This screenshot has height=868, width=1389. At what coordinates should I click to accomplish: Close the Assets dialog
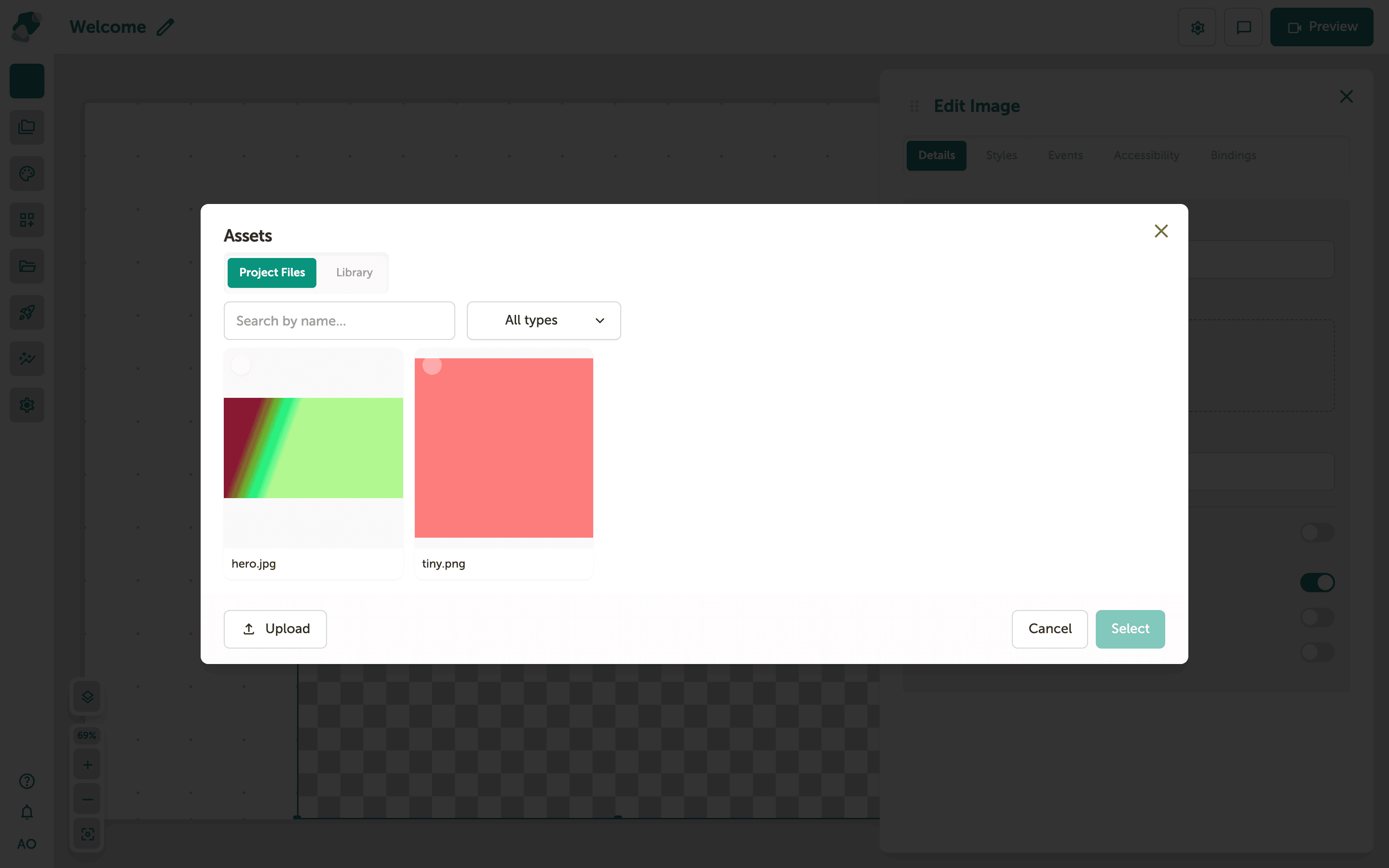click(1161, 231)
